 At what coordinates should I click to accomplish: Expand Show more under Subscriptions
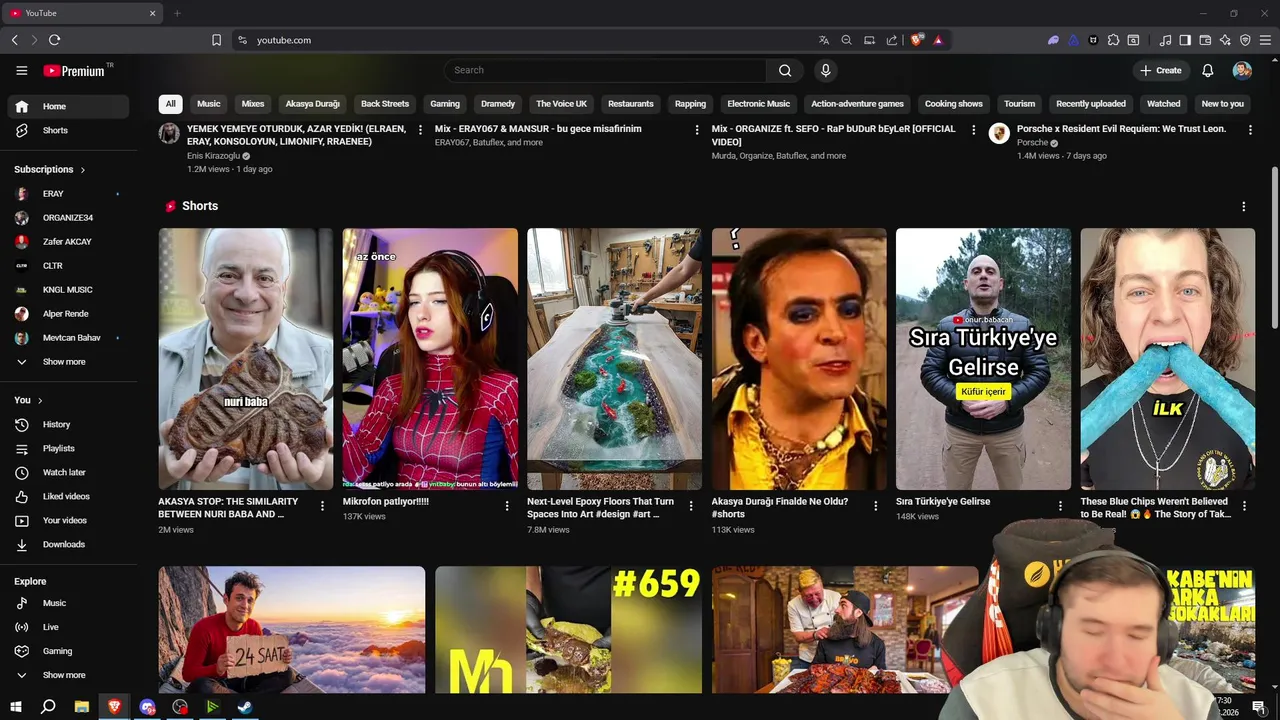69,362
